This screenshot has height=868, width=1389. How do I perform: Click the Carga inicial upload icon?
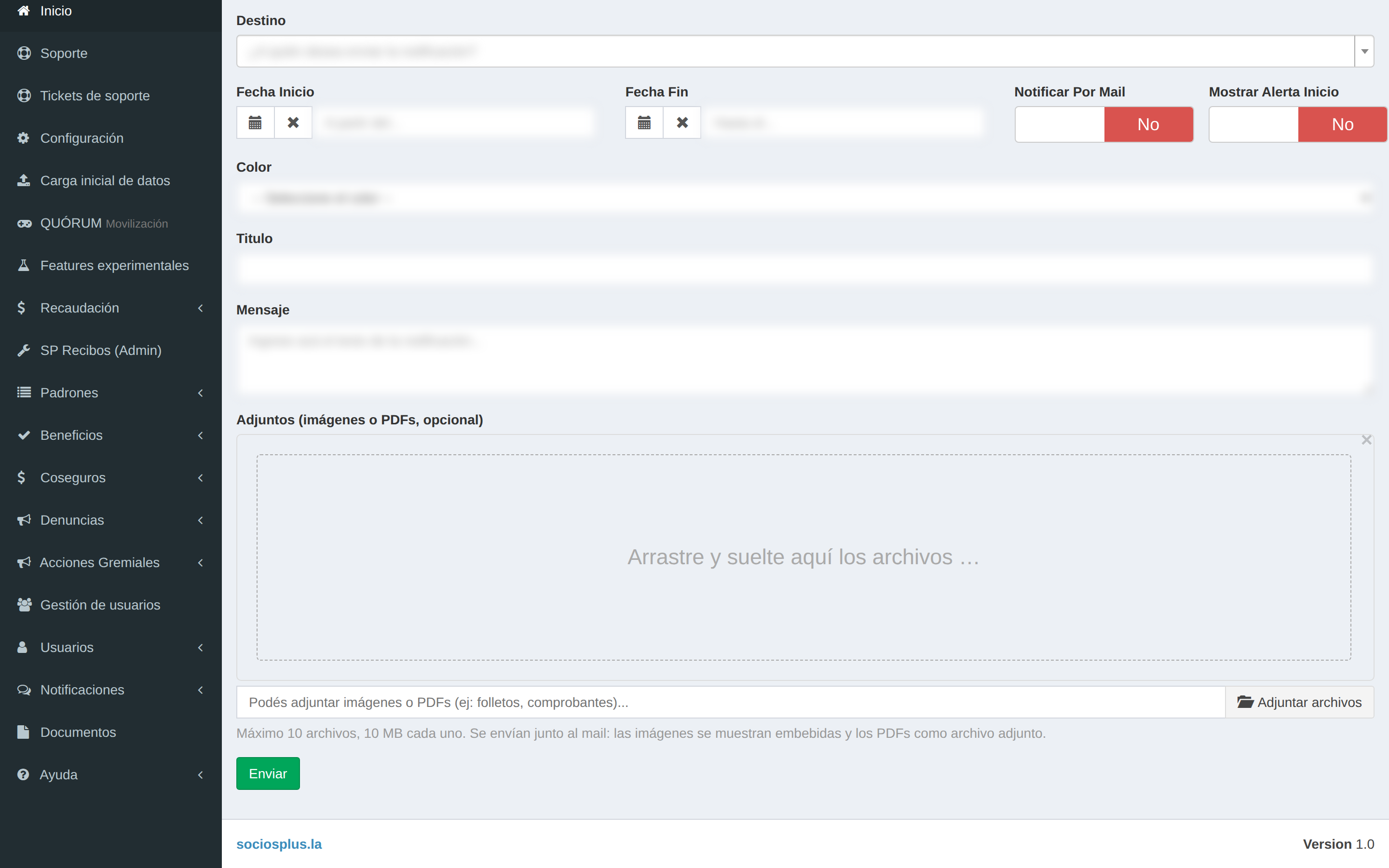click(x=23, y=180)
